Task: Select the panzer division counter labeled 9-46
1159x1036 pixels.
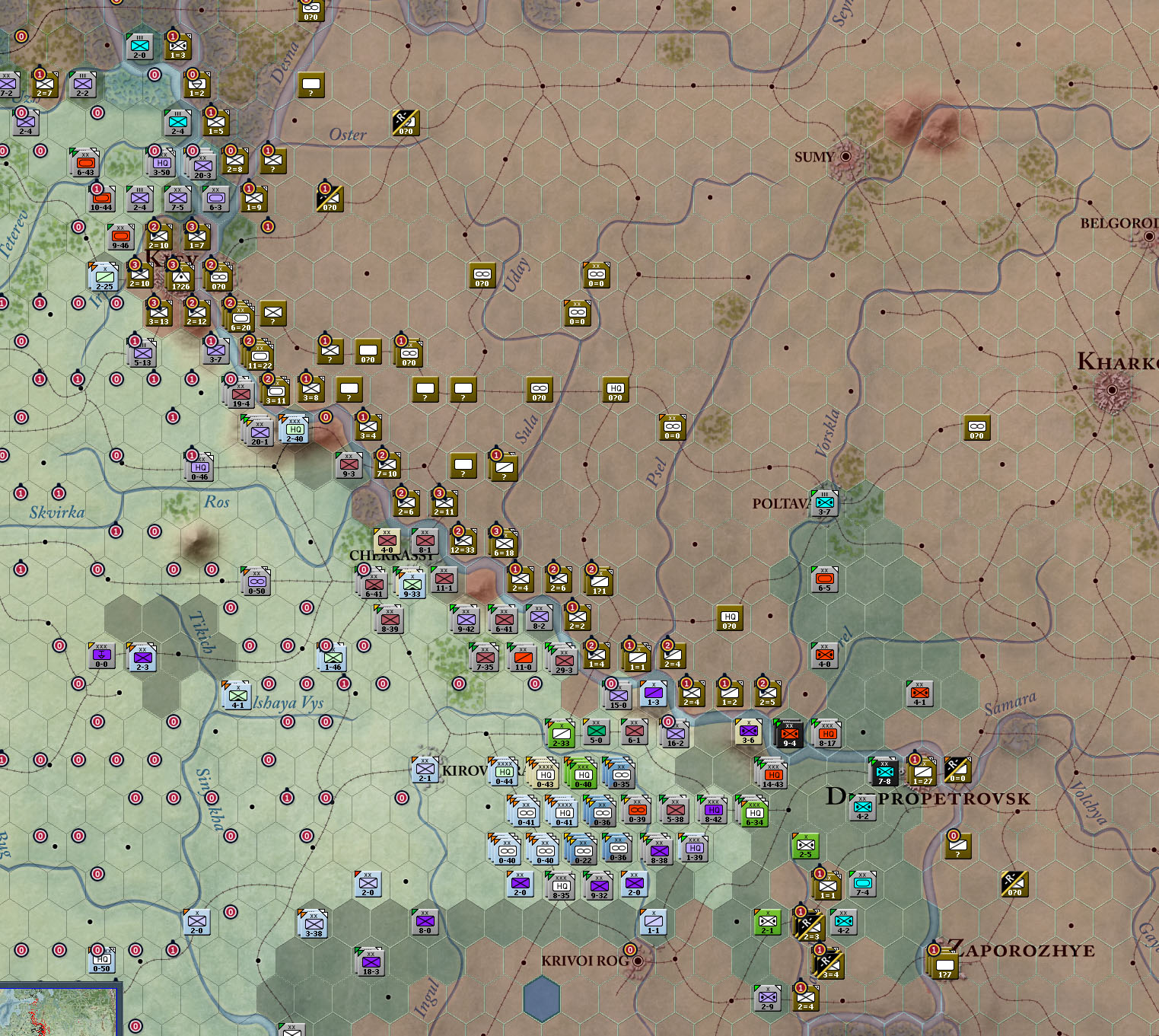Action: (x=121, y=237)
